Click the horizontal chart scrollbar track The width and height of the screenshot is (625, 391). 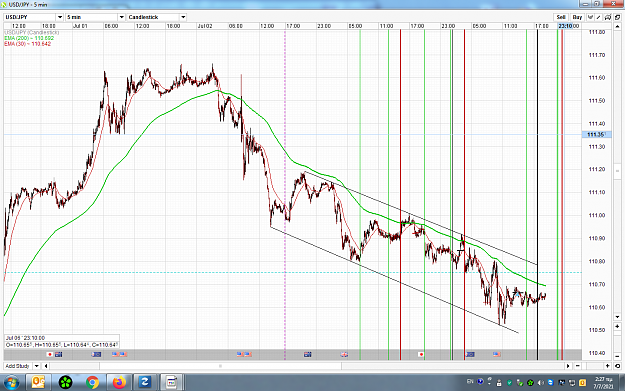(x=307, y=366)
